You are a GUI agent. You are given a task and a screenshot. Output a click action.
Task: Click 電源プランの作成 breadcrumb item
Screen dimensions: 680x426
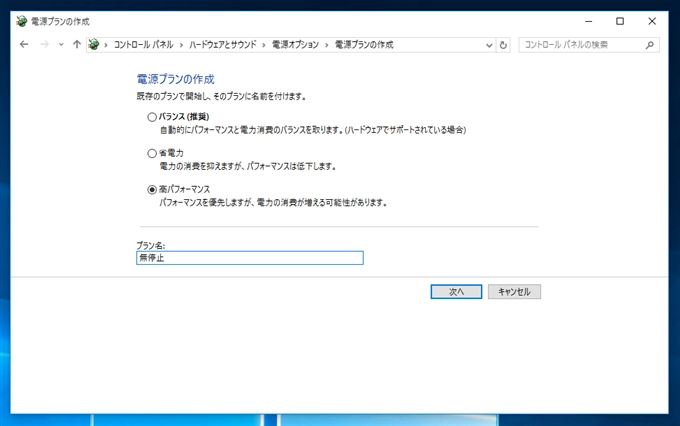(364, 45)
